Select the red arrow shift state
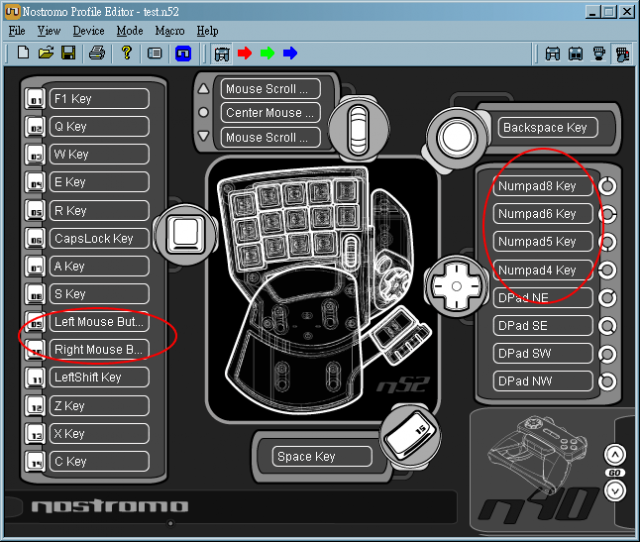This screenshot has width=640, height=542. tap(244, 53)
